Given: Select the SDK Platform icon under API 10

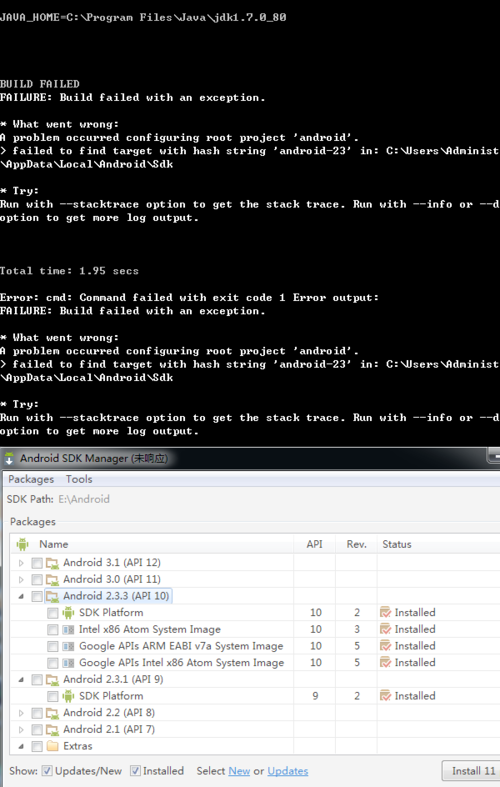Looking at the screenshot, I should 68,612.
